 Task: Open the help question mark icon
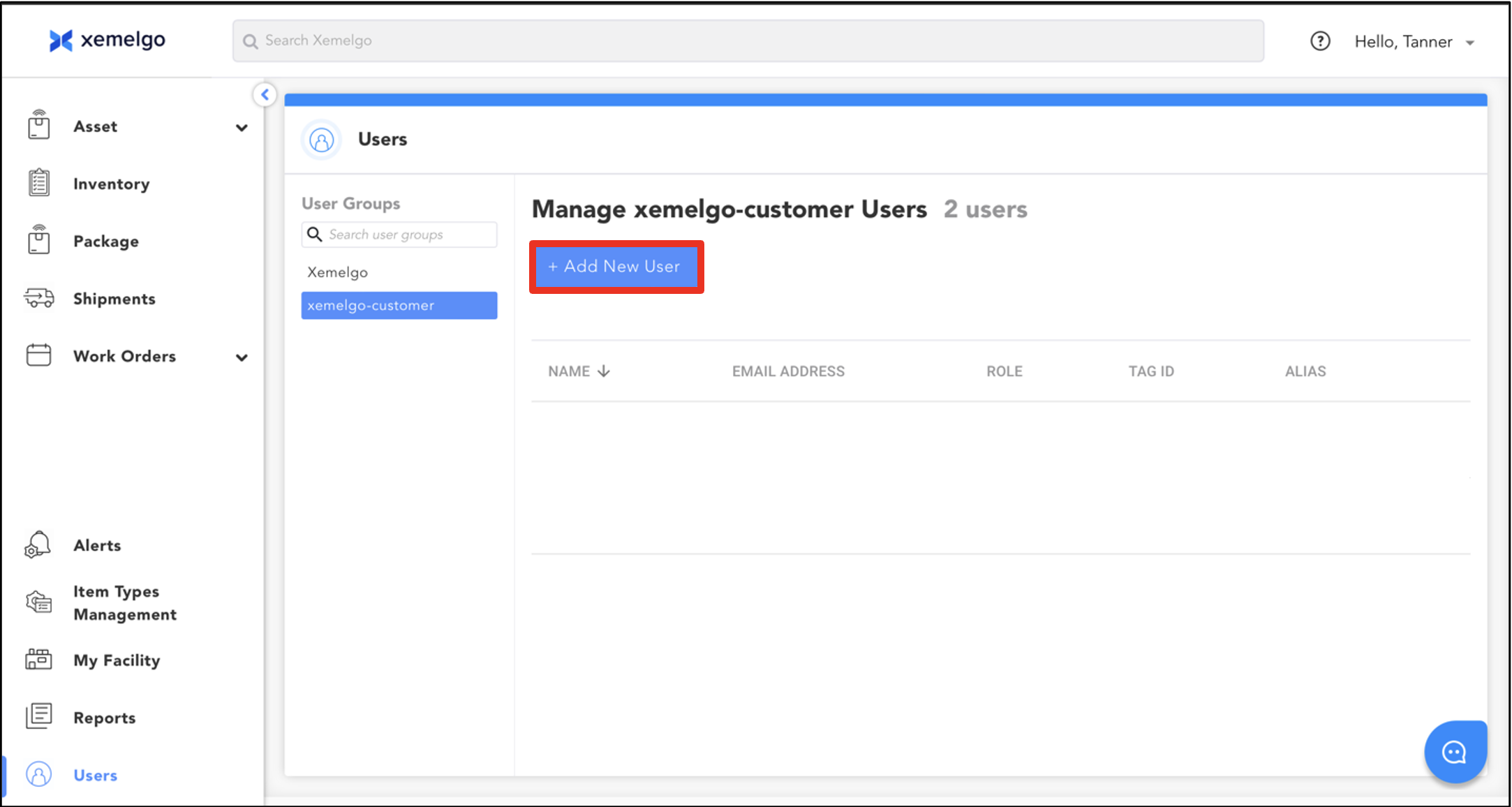tap(1319, 42)
